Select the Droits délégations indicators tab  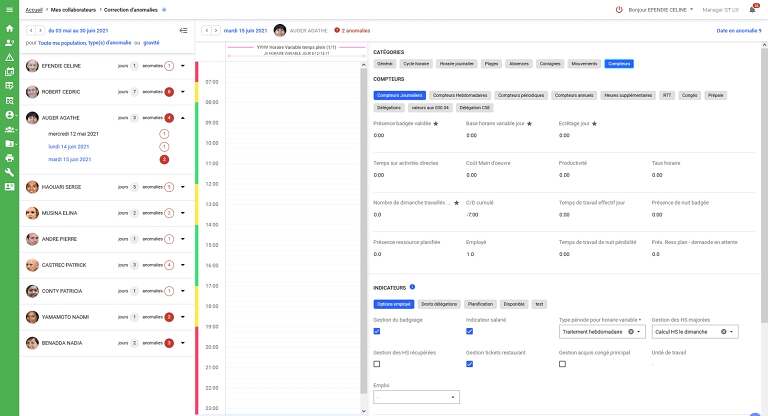439,304
